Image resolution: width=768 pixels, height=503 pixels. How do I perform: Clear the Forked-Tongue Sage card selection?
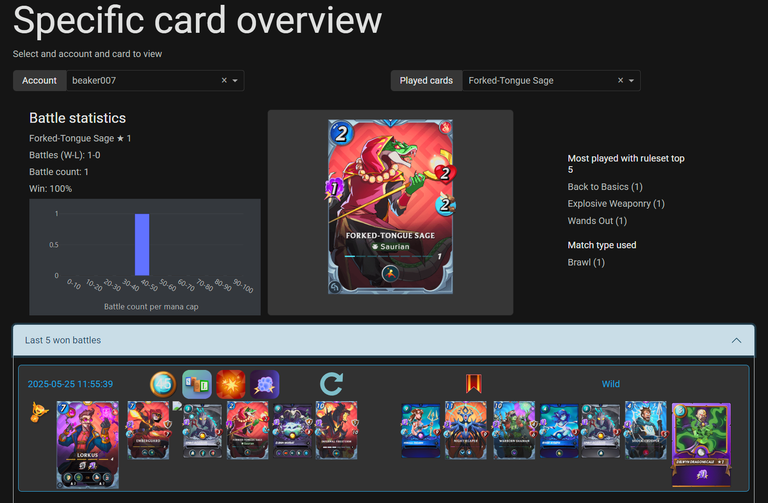(621, 80)
